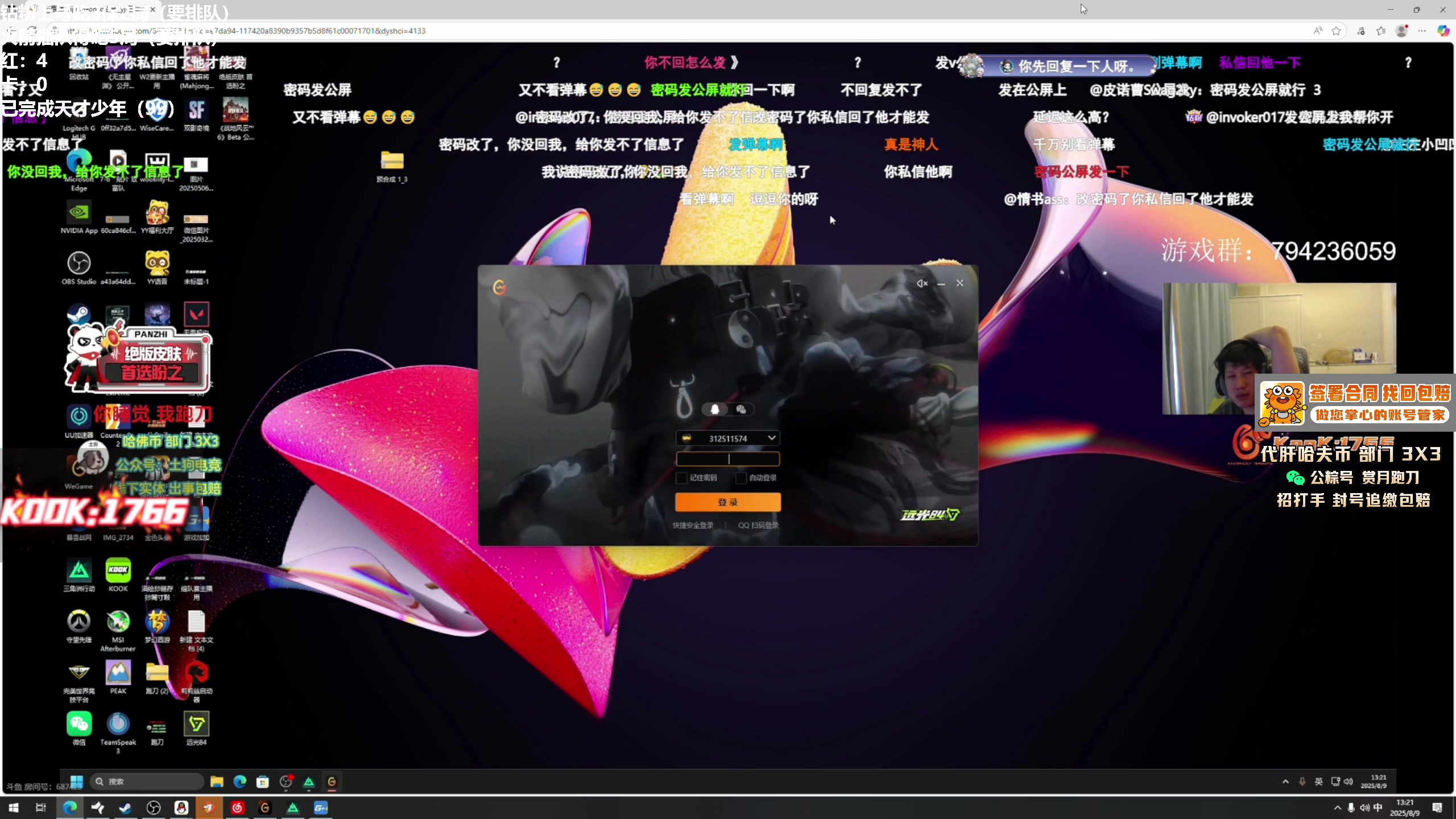The width and height of the screenshot is (1456, 819).
Task: Open Steam from outer taskbar
Action: click(126, 808)
